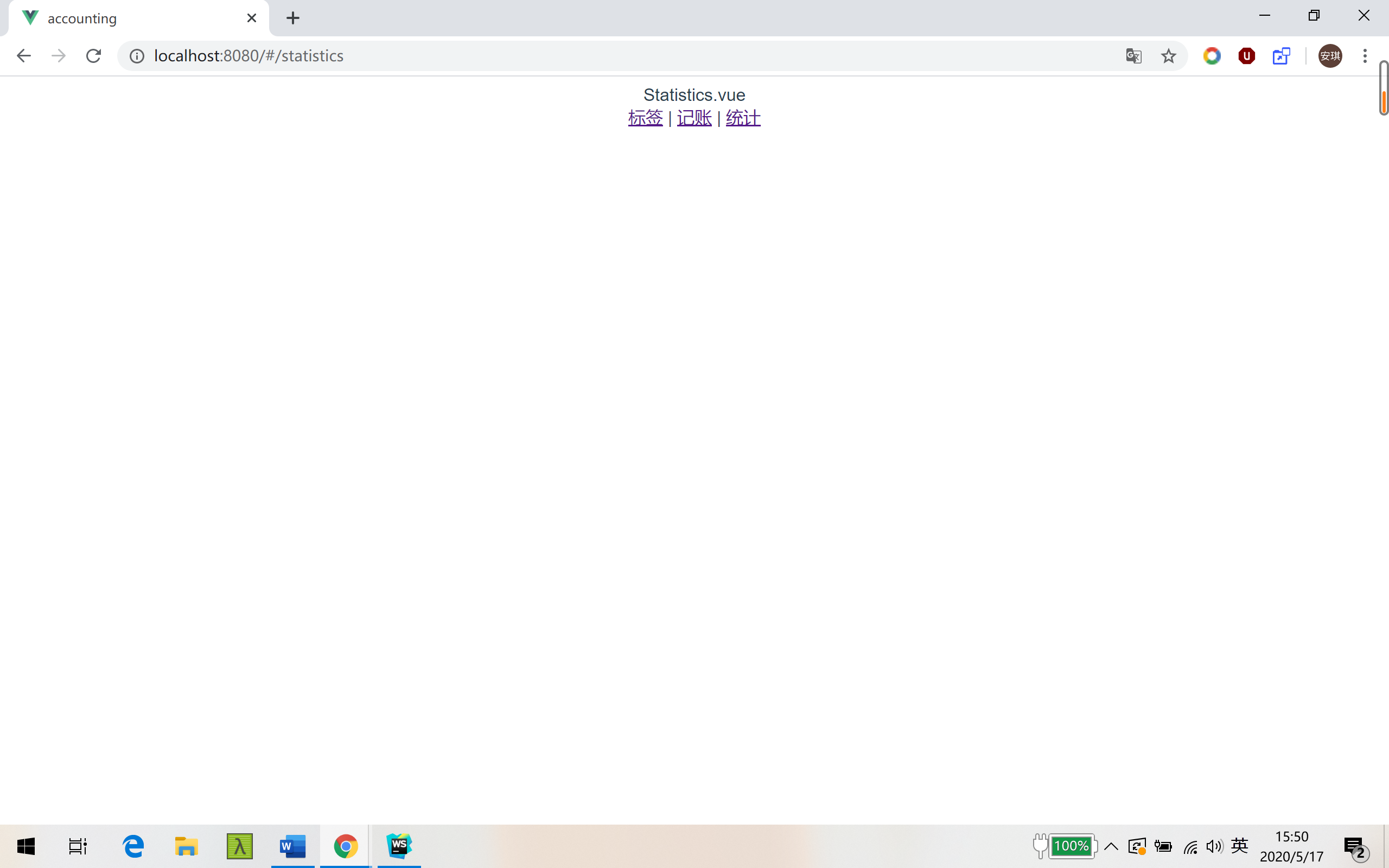The width and height of the screenshot is (1389, 868).
Task: Open the user profile avatar
Action: (1330, 56)
